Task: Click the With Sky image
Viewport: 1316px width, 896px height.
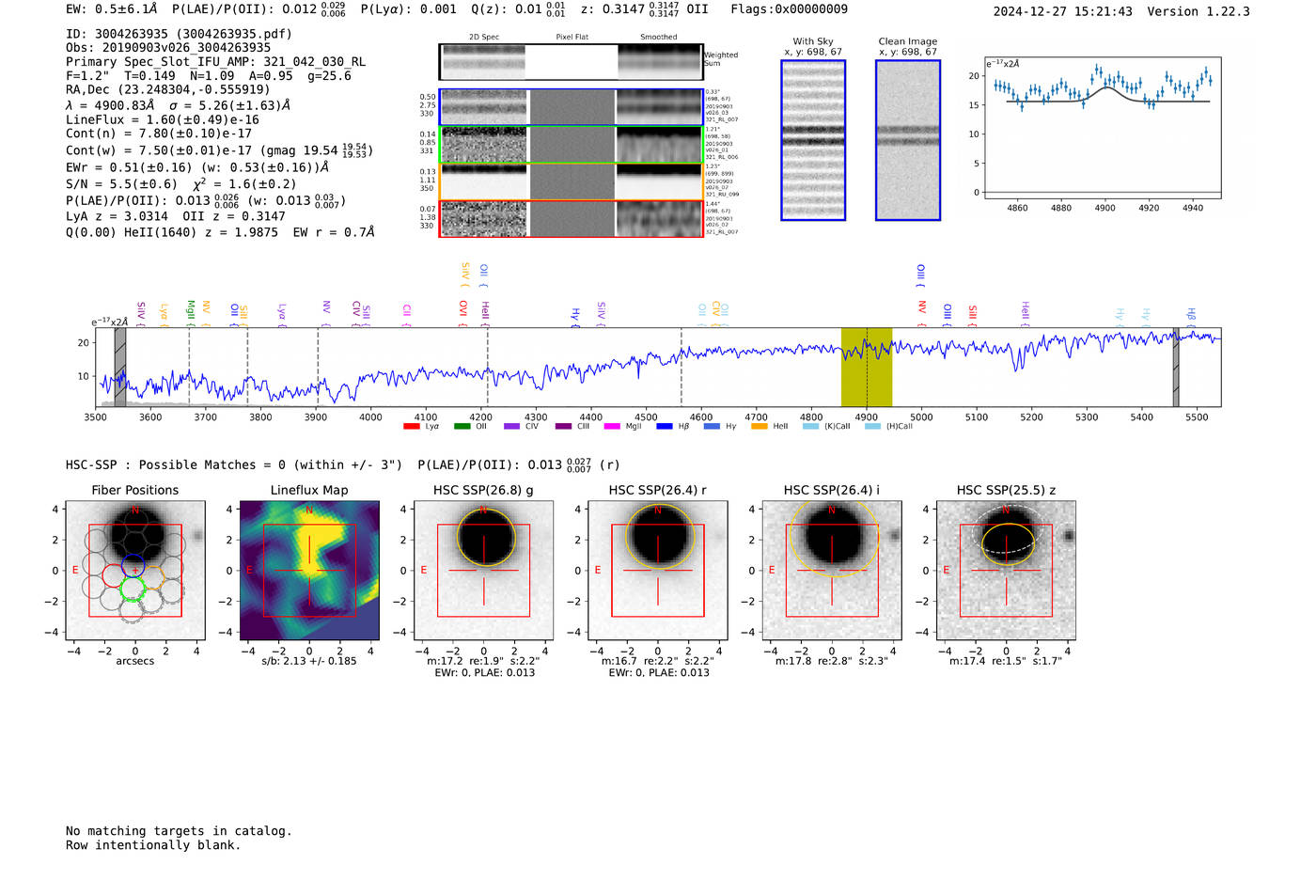Action: [813, 140]
